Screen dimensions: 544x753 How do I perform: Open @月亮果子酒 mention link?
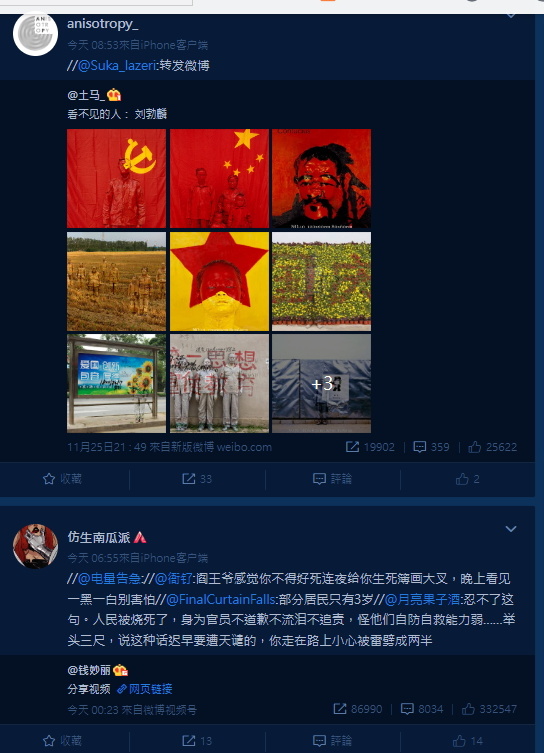tap(423, 599)
